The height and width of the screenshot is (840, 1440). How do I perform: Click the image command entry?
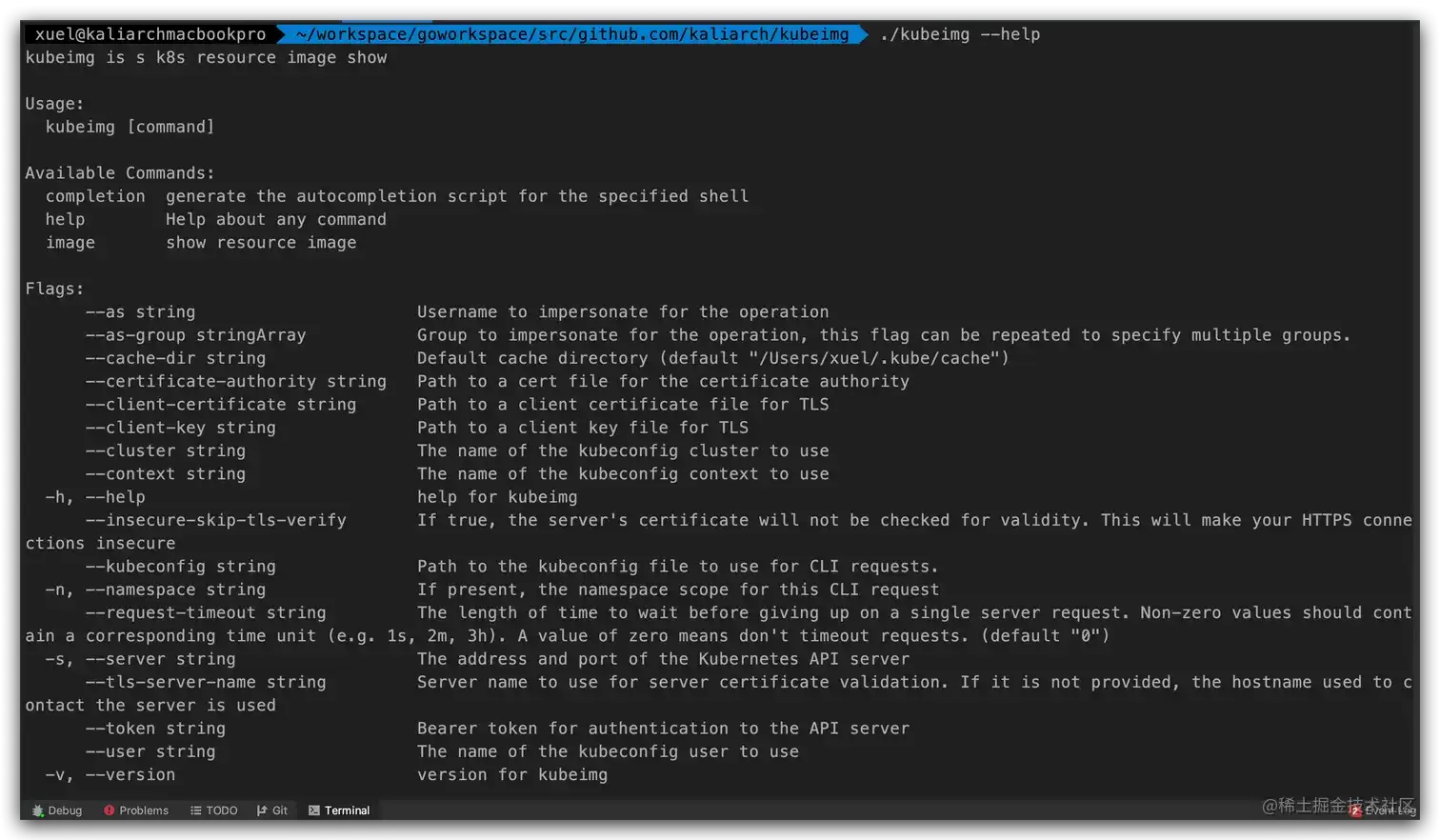coord(70,243)
